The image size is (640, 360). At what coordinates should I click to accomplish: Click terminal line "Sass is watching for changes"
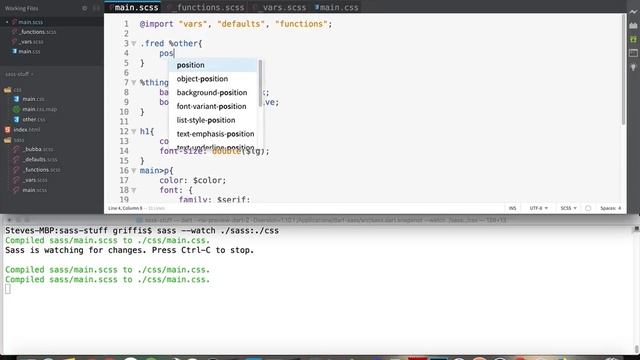tap(129, 250)
